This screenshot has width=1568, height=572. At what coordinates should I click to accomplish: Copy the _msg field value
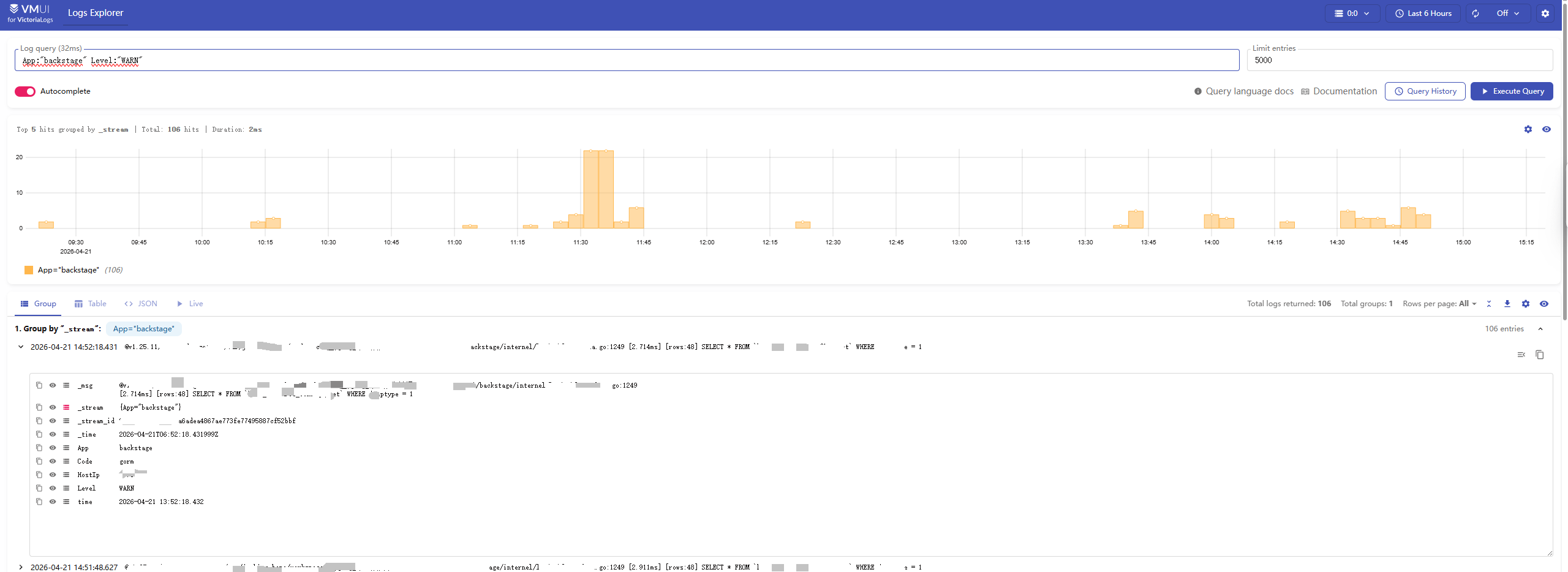pyautogui.click(x=39, y=385)
